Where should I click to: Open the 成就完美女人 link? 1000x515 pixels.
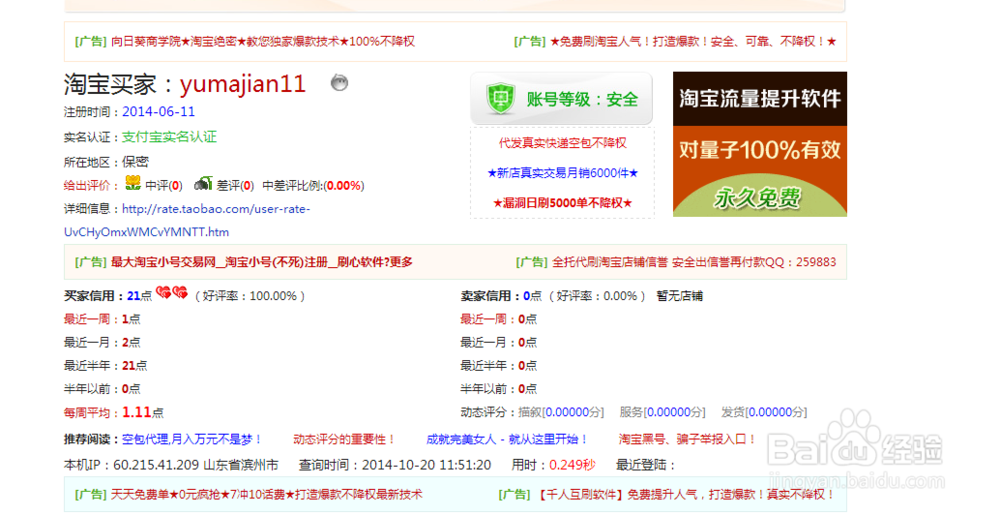pos(507,439)
